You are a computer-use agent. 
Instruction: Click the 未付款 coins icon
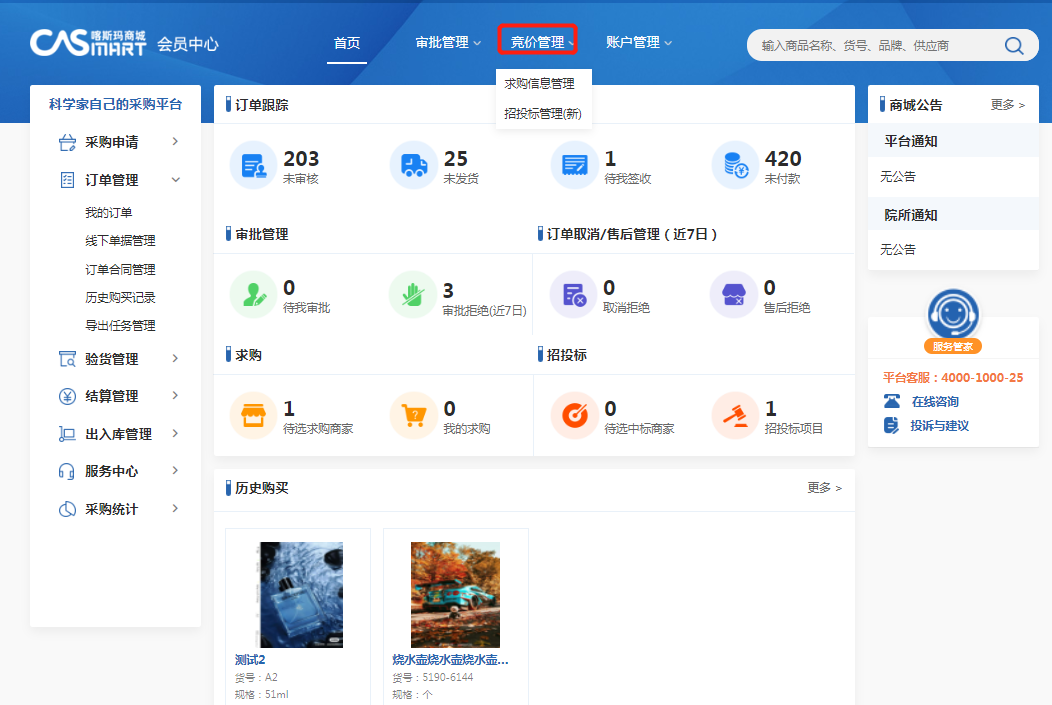pos(735,165)
